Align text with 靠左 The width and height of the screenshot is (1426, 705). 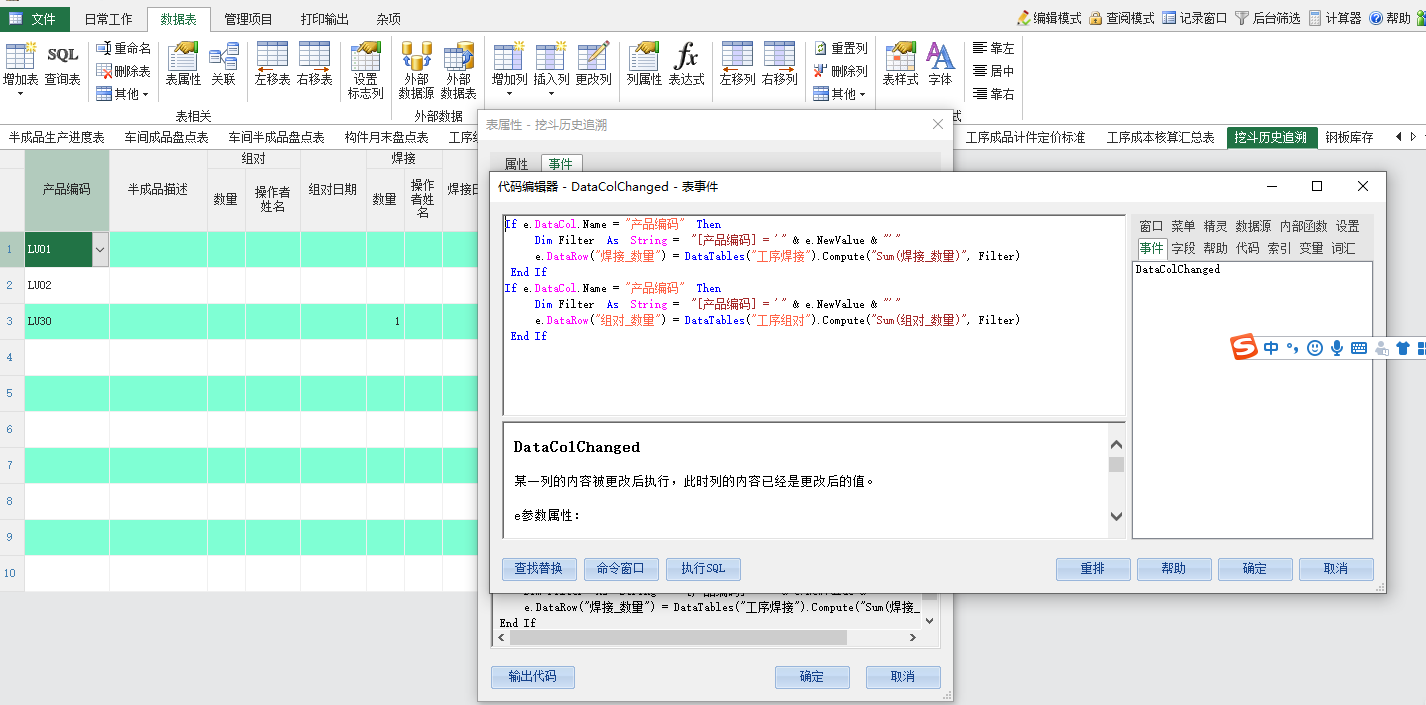coord(993,48)
